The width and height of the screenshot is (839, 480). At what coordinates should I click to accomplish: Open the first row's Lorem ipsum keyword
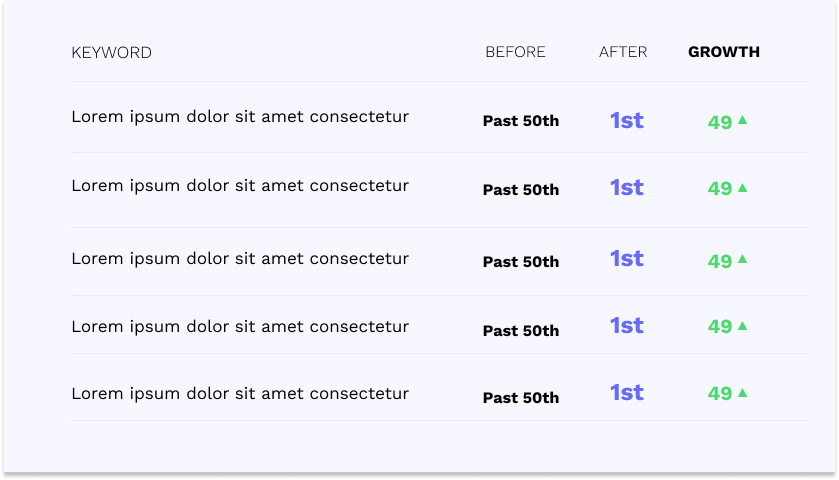(x=240, y=117)
